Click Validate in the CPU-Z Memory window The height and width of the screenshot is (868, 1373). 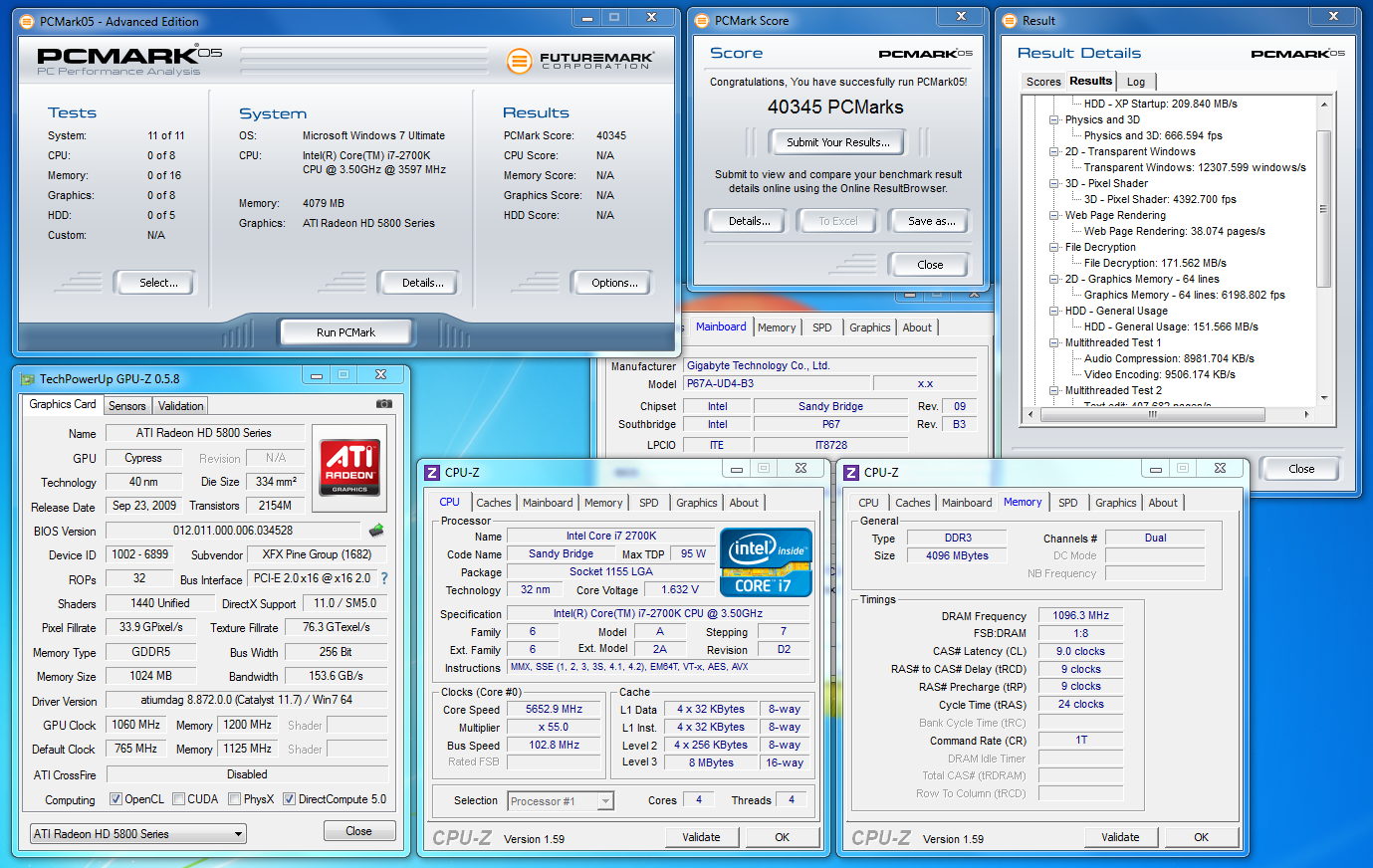tap(1120, 837)
